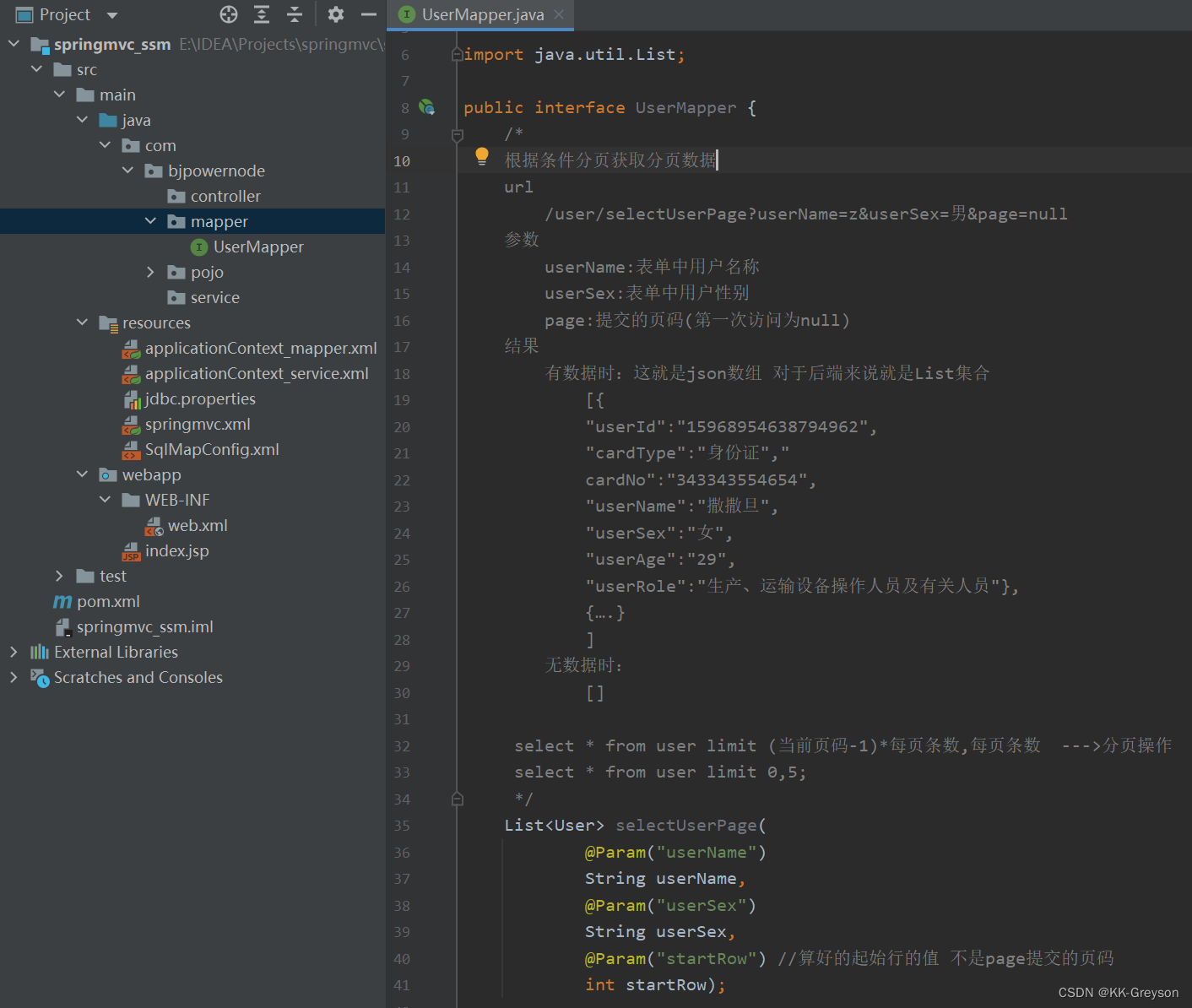
Task: Click the pom.xml Maven m icon
Action: [62, 601]
